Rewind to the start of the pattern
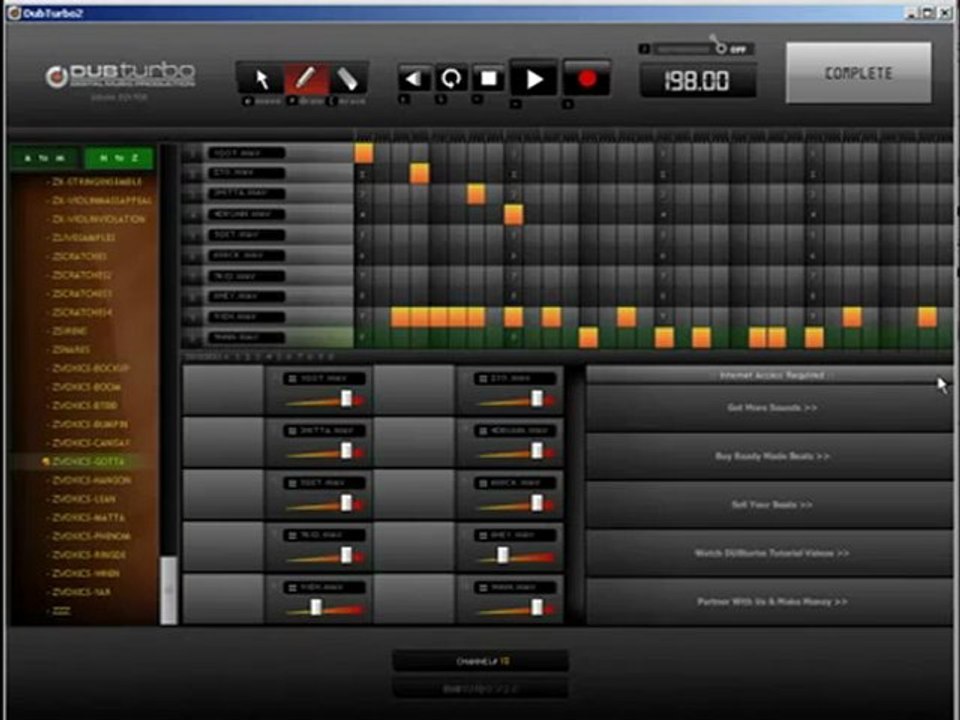Screen dimensions: 960x720 tap(414, 79)
